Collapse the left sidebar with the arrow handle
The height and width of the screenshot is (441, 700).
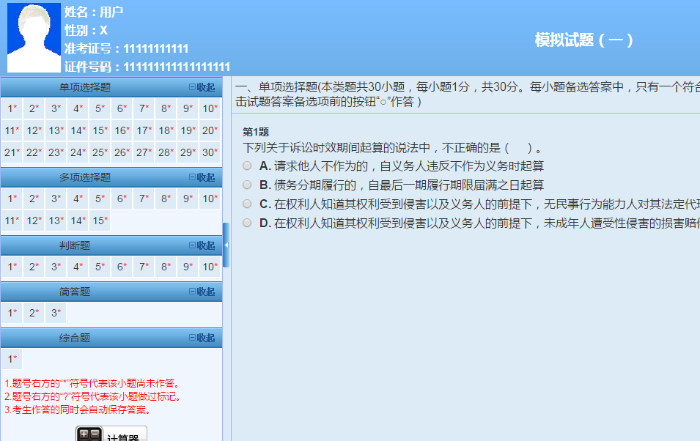[226, 245]
